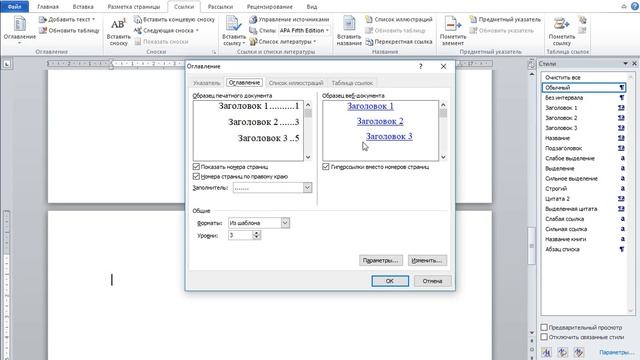Switch to the Рецензирование tab
The image size is (640, 360).
click(269, 7)
